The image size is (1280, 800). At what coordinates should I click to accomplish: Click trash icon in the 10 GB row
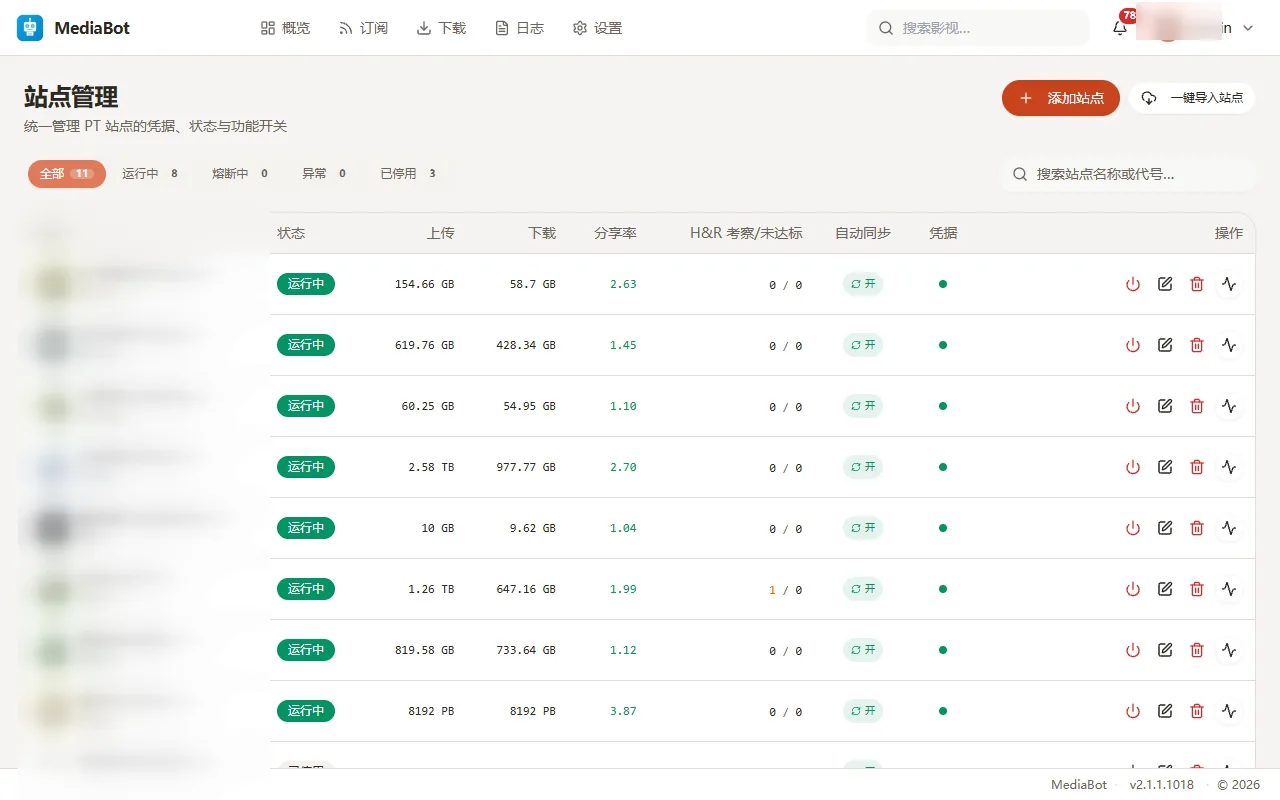coord(1197,528)
